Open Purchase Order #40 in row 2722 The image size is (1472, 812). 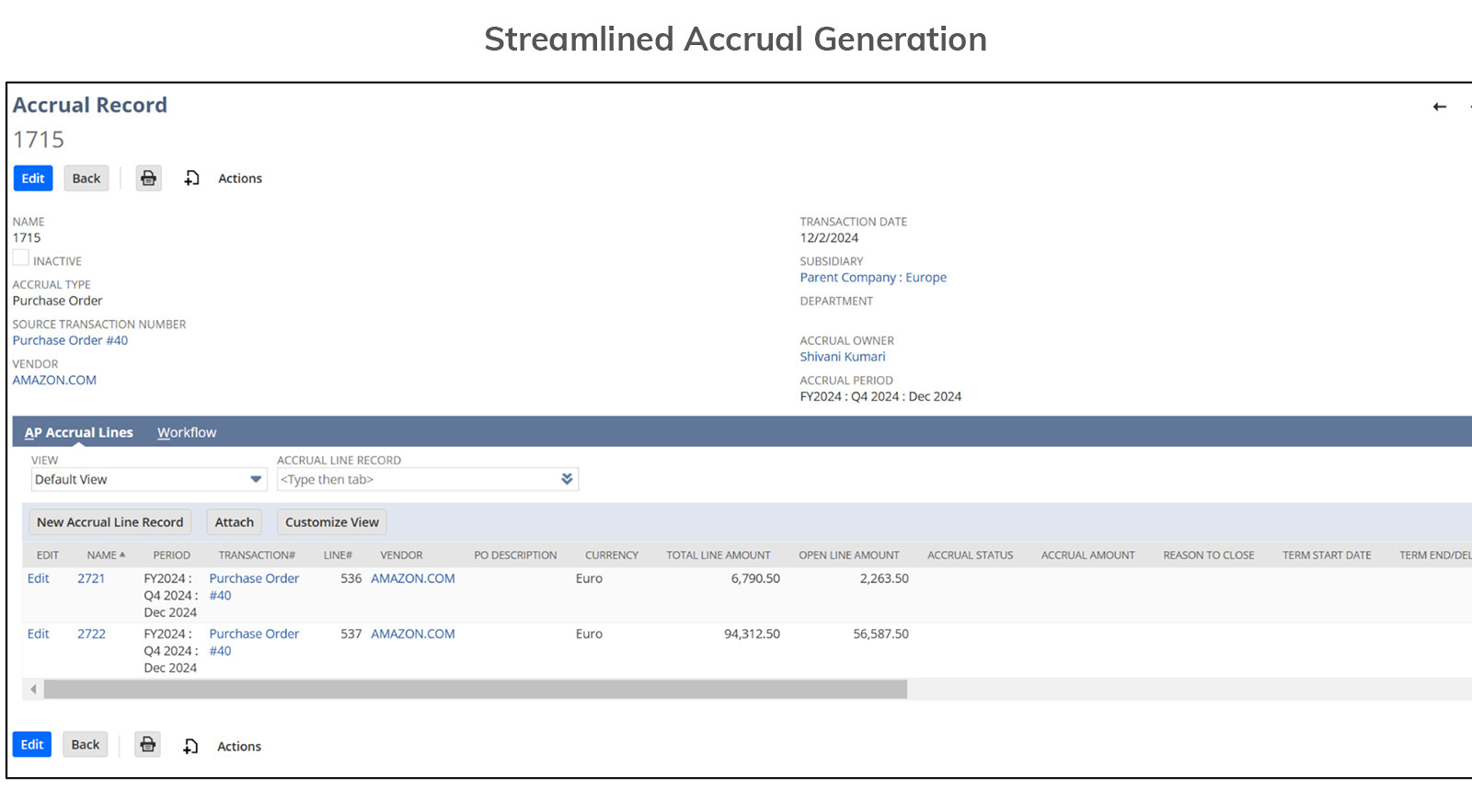coord(254,642)
